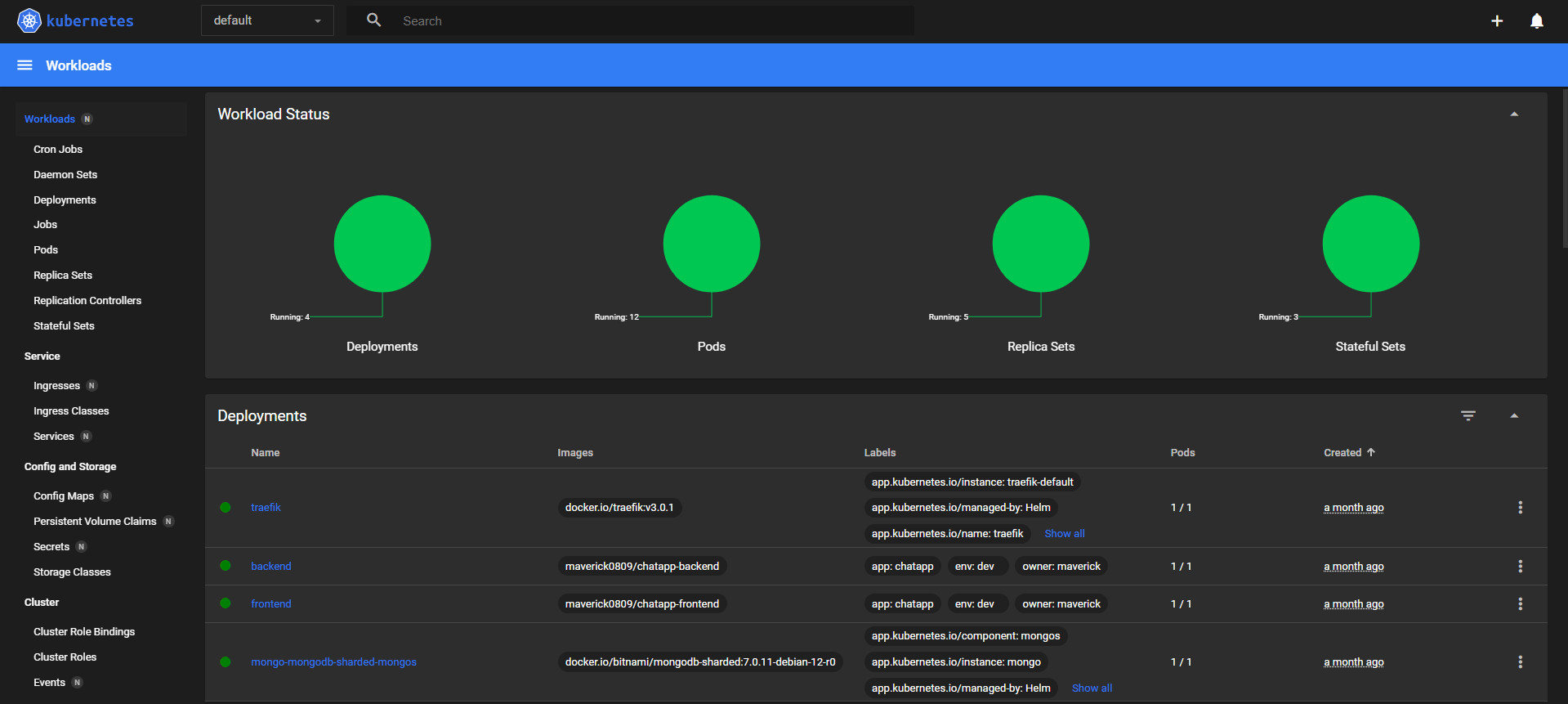Click the app.kubernetes.io/component: mongos label chip
The width and height of the screenshot is (1568, 704).
[x=966, y=636]
